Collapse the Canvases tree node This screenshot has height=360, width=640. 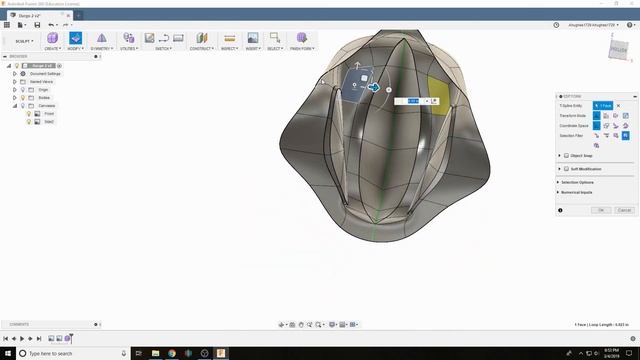(15, 106)
